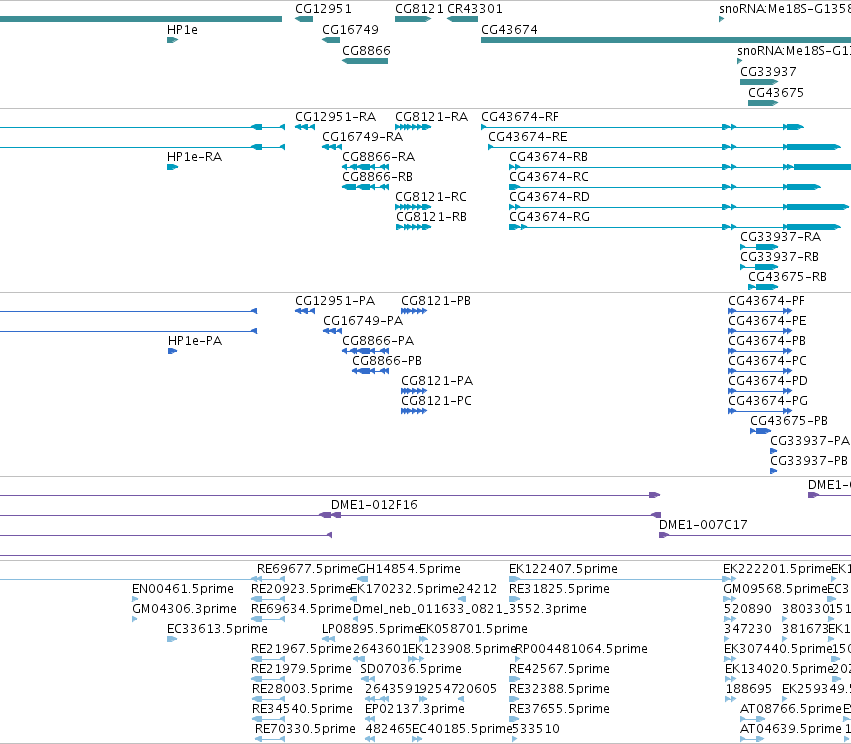This screenshot has width=851, height=744.
Task: Click protein label CG8121-PA
Action: [x=437, y=381]
